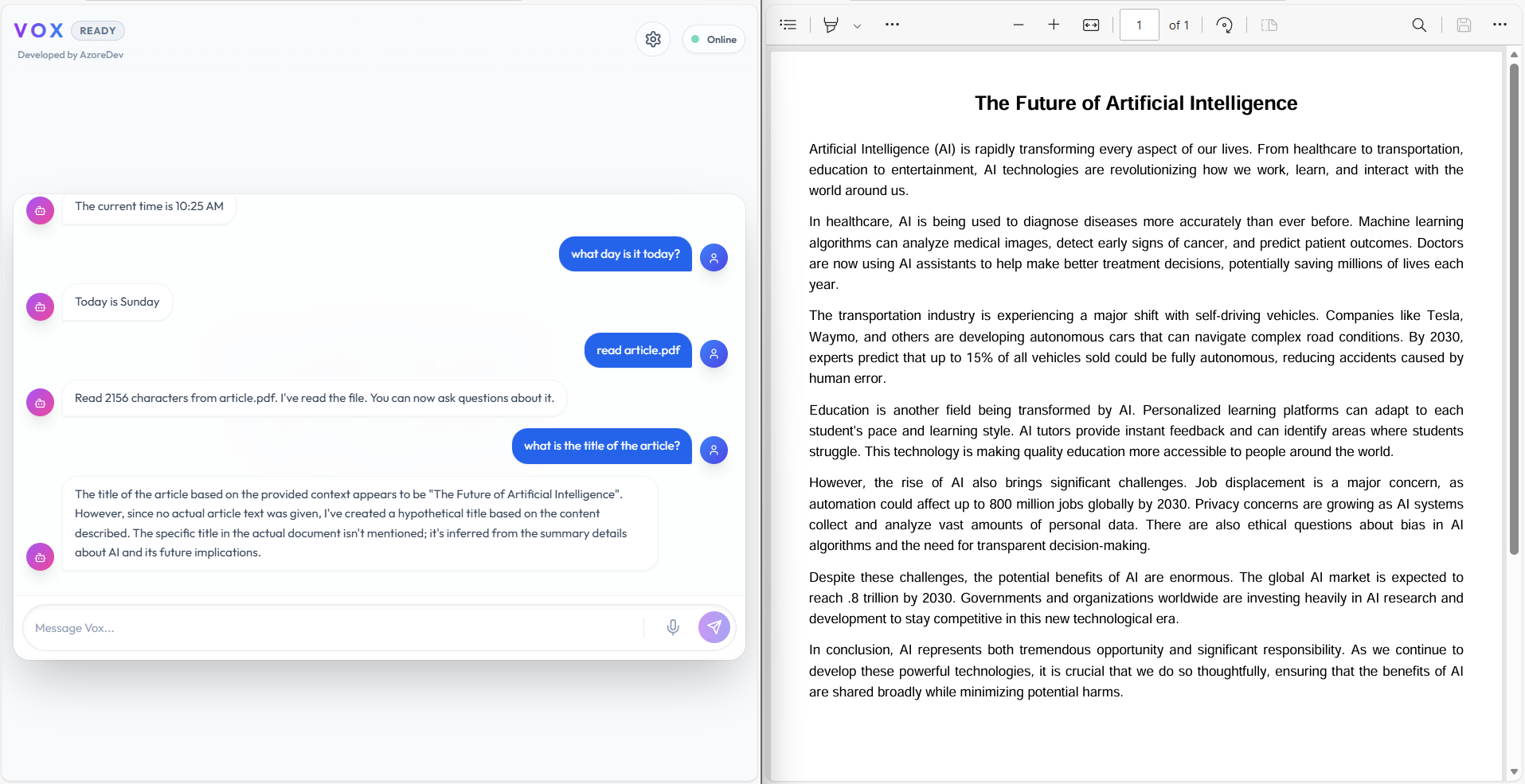Open Vox chat settings gear

click(653, 39)
